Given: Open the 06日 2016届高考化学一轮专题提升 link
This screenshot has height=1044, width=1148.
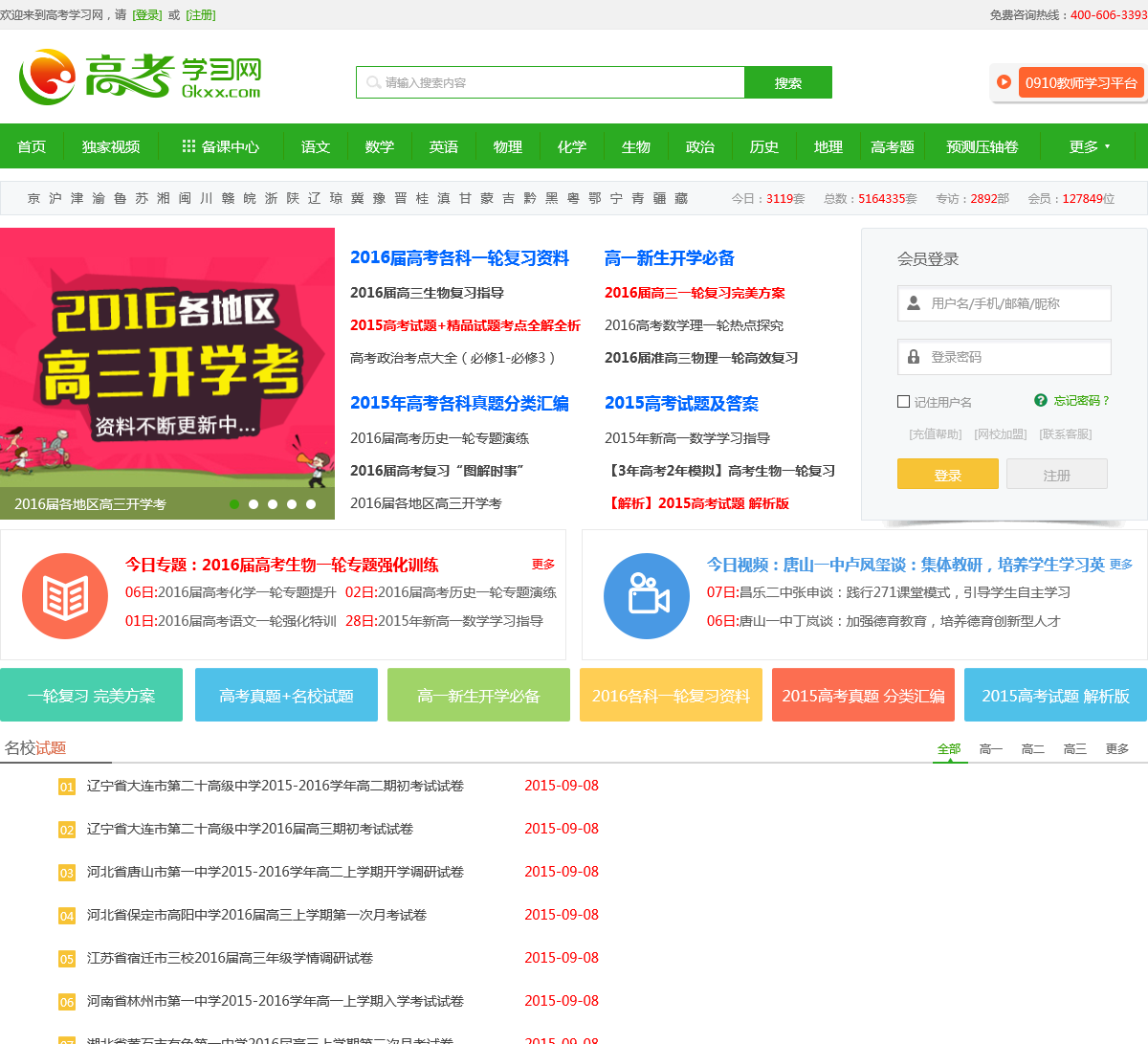Looking at the screenshot, I should tap(231, 592).
